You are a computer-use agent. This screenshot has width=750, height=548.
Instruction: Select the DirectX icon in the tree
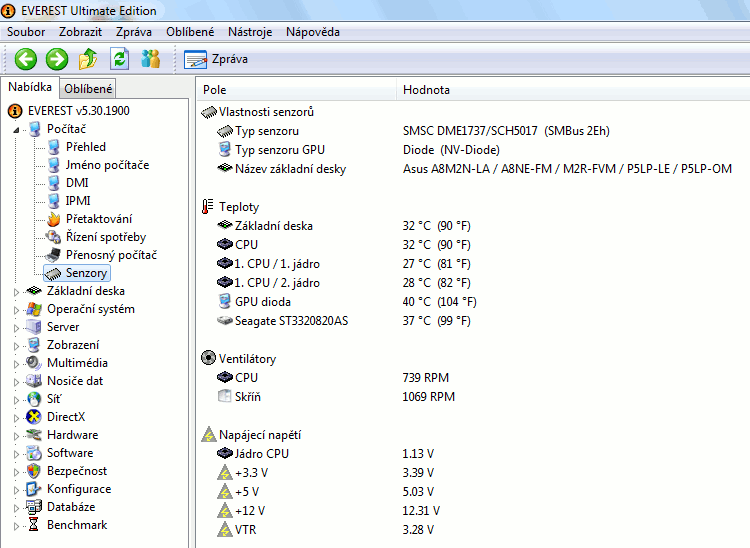[35, 417]
